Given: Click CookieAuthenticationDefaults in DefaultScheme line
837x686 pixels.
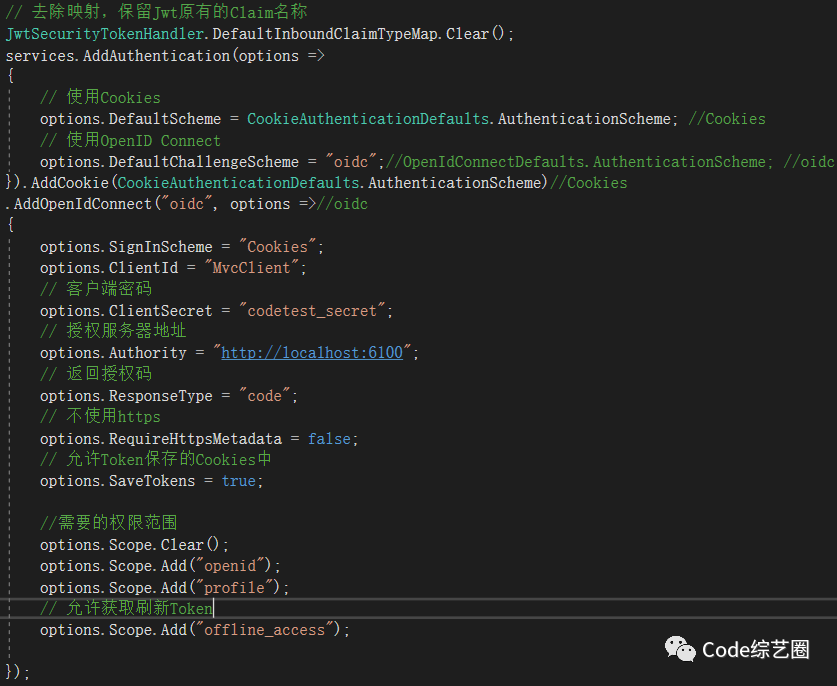Looking at the screenshot, I should (368, 119).
